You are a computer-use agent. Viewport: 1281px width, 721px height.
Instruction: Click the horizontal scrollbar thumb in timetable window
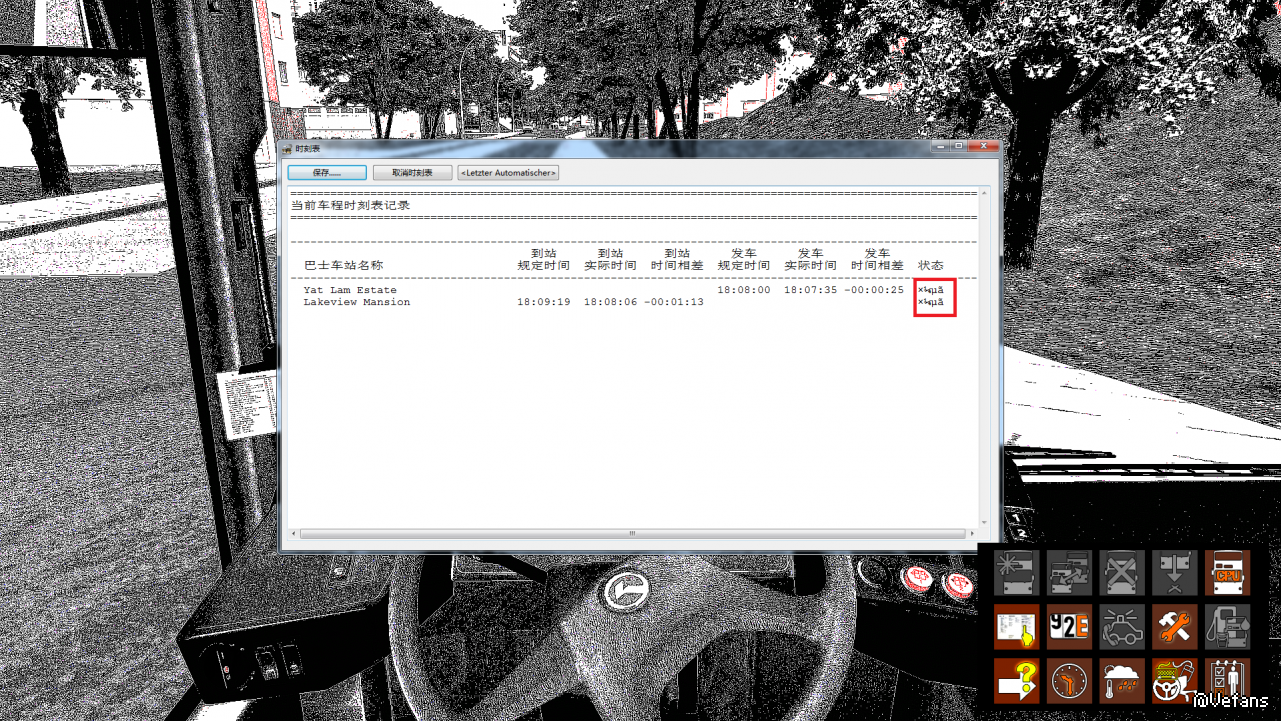(x=632, y=534)
